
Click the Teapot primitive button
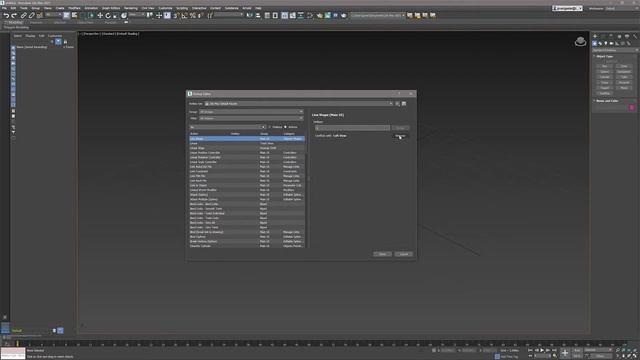604,93
